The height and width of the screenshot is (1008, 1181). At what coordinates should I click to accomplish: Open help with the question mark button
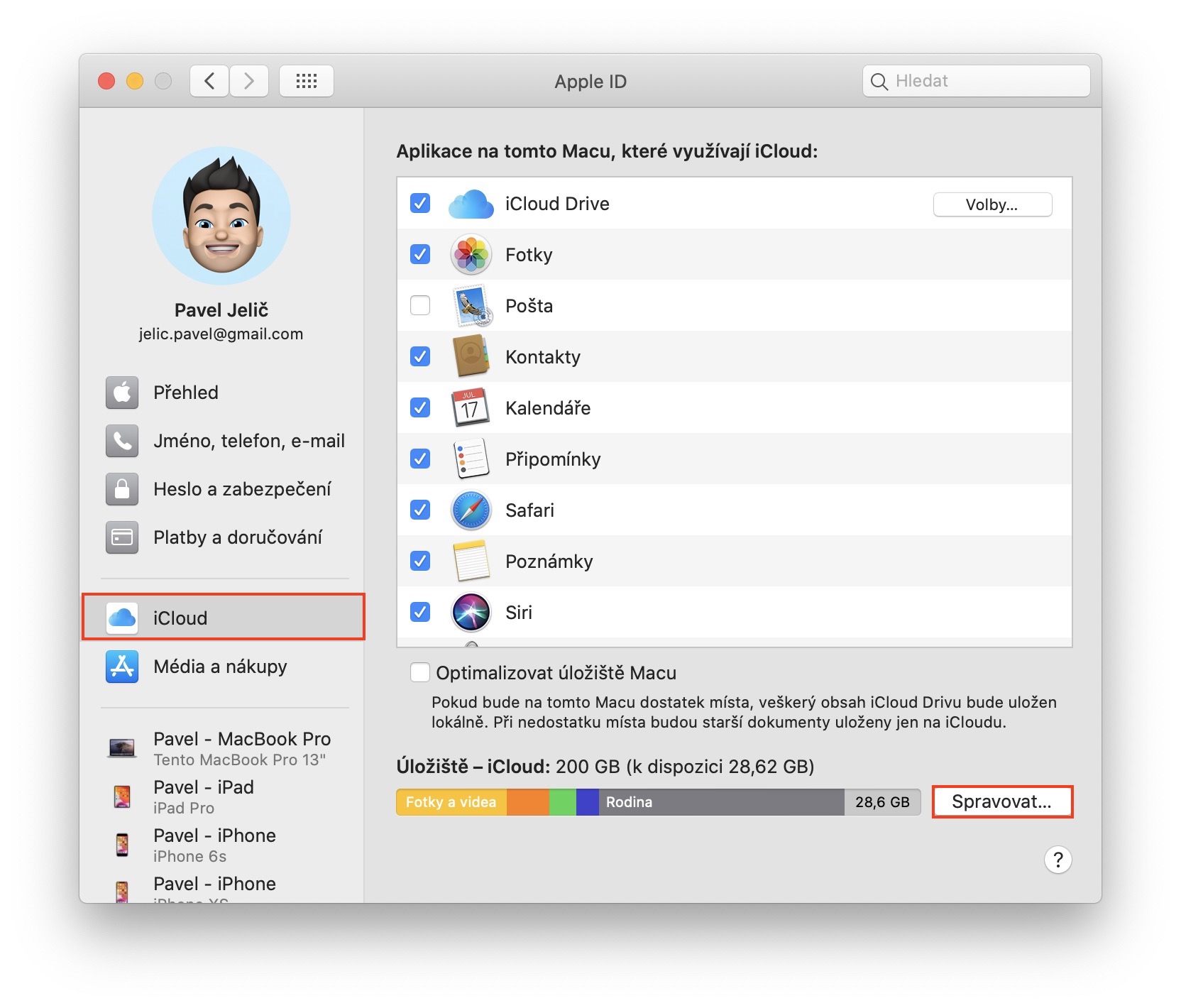1058,860
